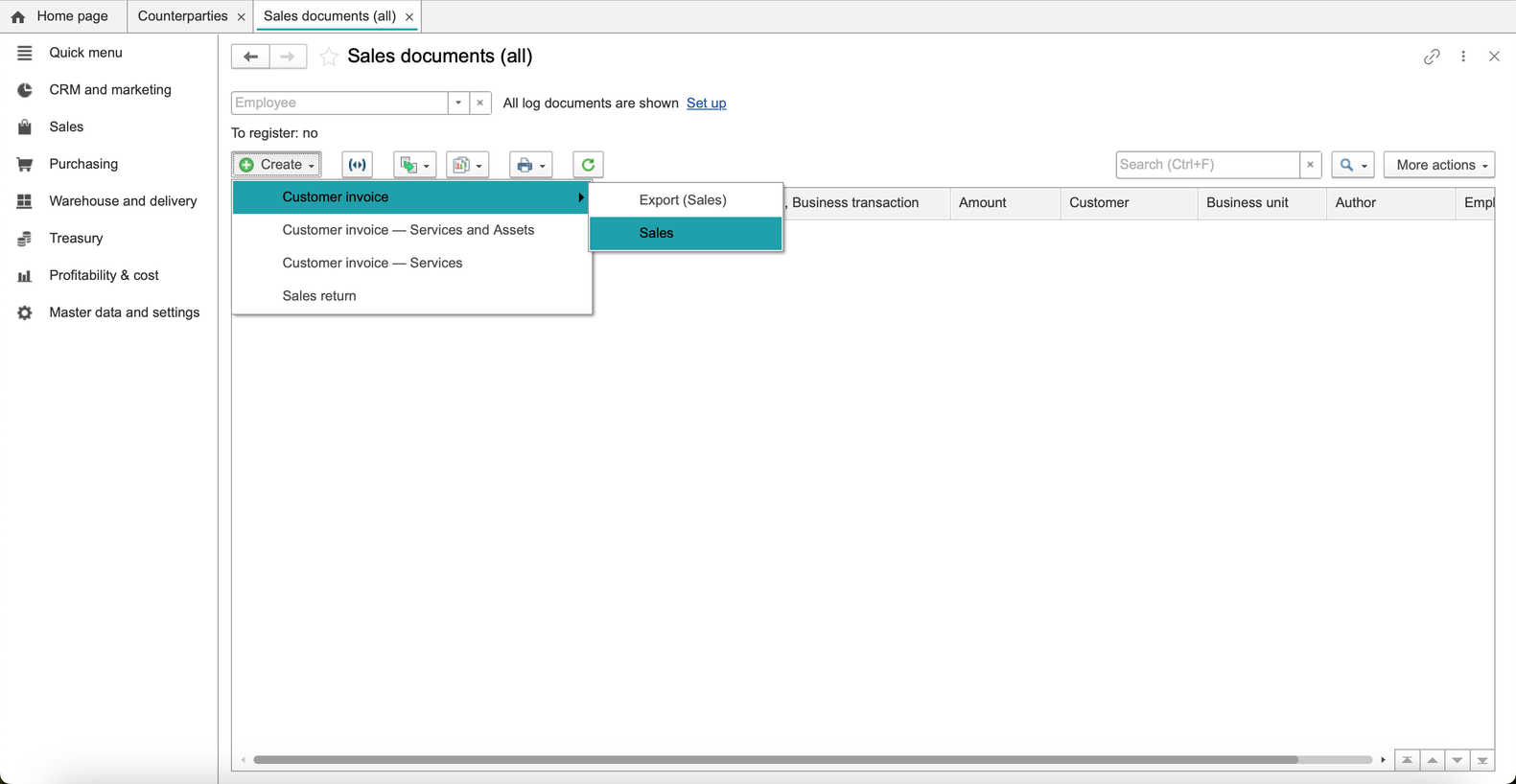
Task: Expand the search options dropdown
Action: point(1353,165)
